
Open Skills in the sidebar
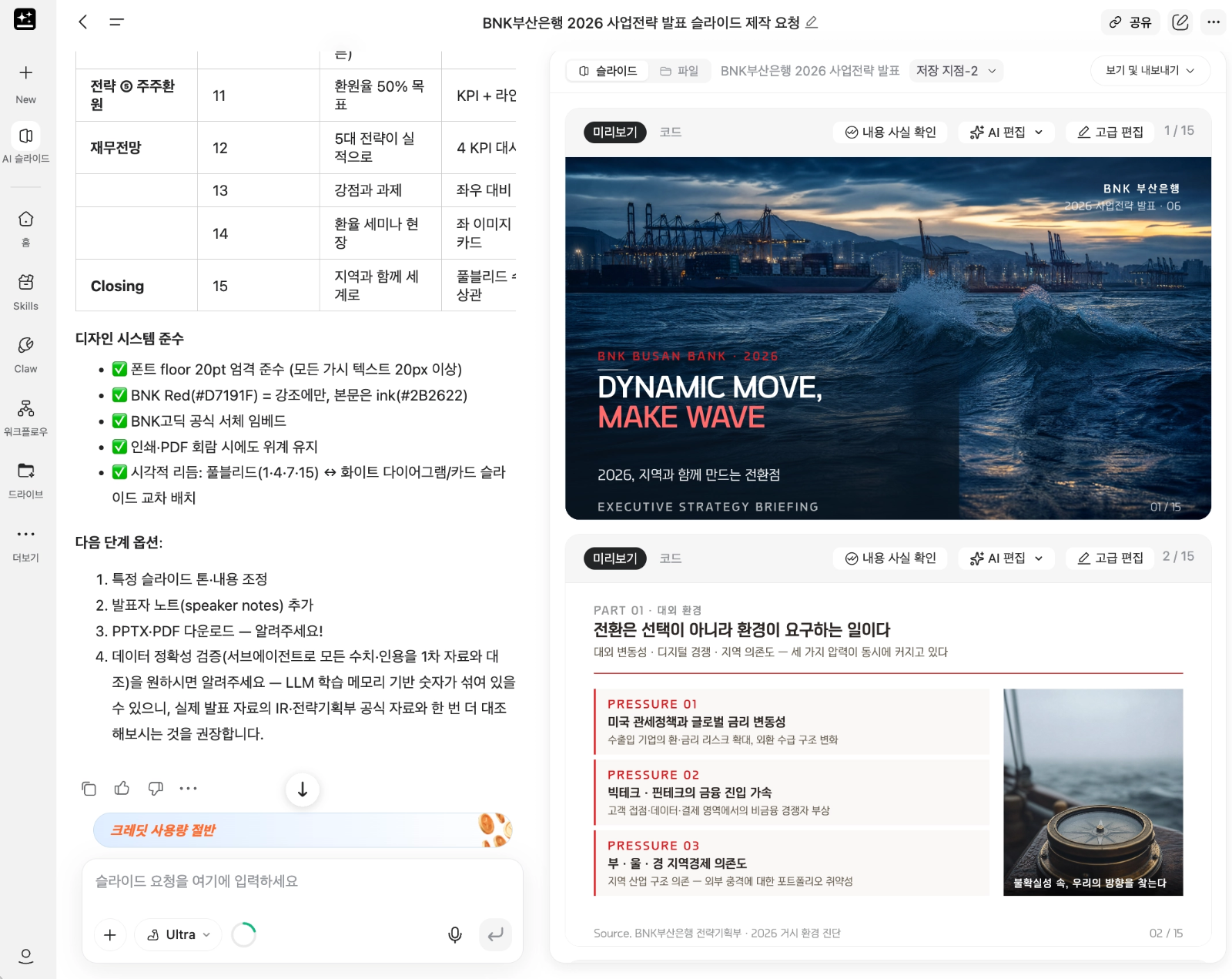[x=25, y=291]
